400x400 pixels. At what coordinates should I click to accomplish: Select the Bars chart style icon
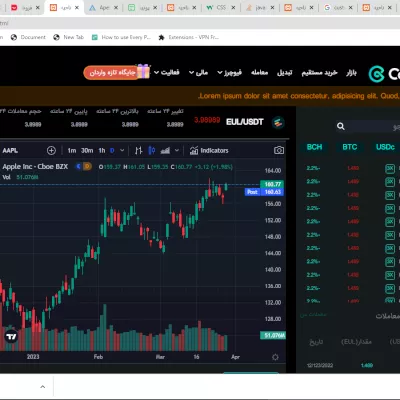tap(139, 151)
